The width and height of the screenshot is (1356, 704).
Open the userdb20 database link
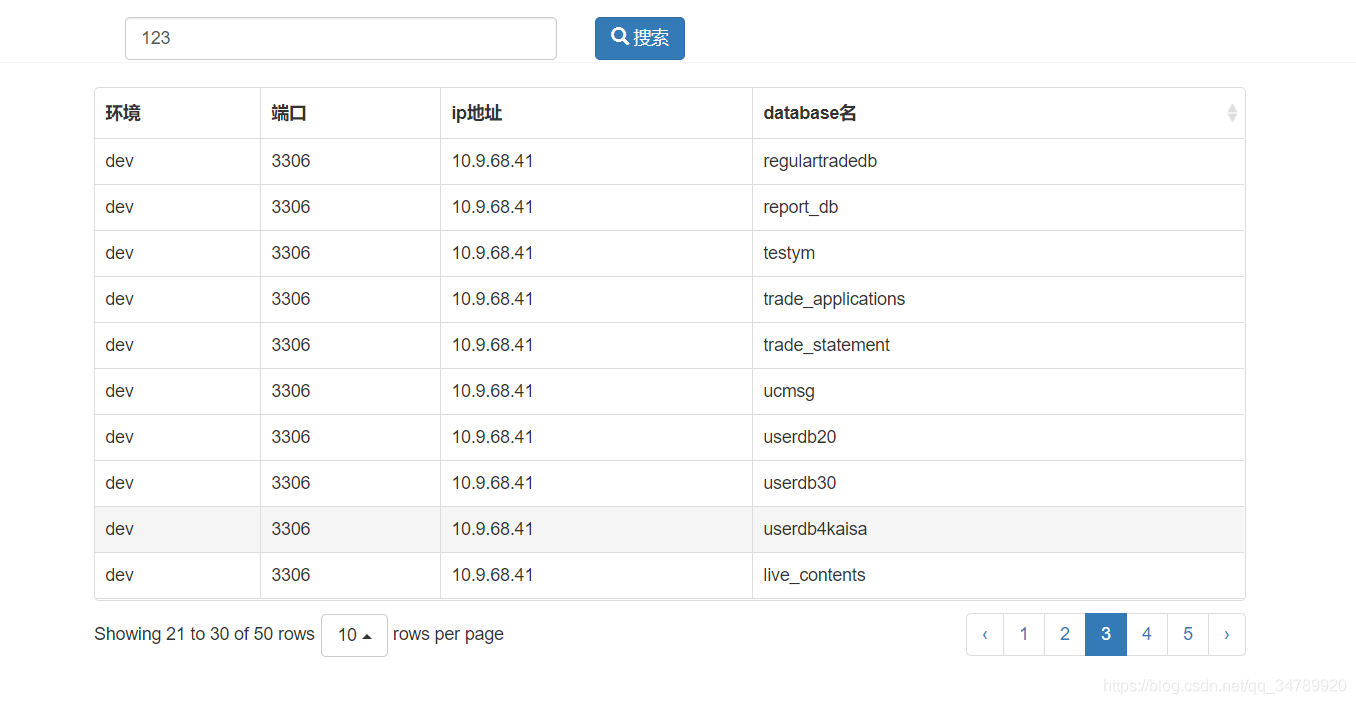[799, 437]
